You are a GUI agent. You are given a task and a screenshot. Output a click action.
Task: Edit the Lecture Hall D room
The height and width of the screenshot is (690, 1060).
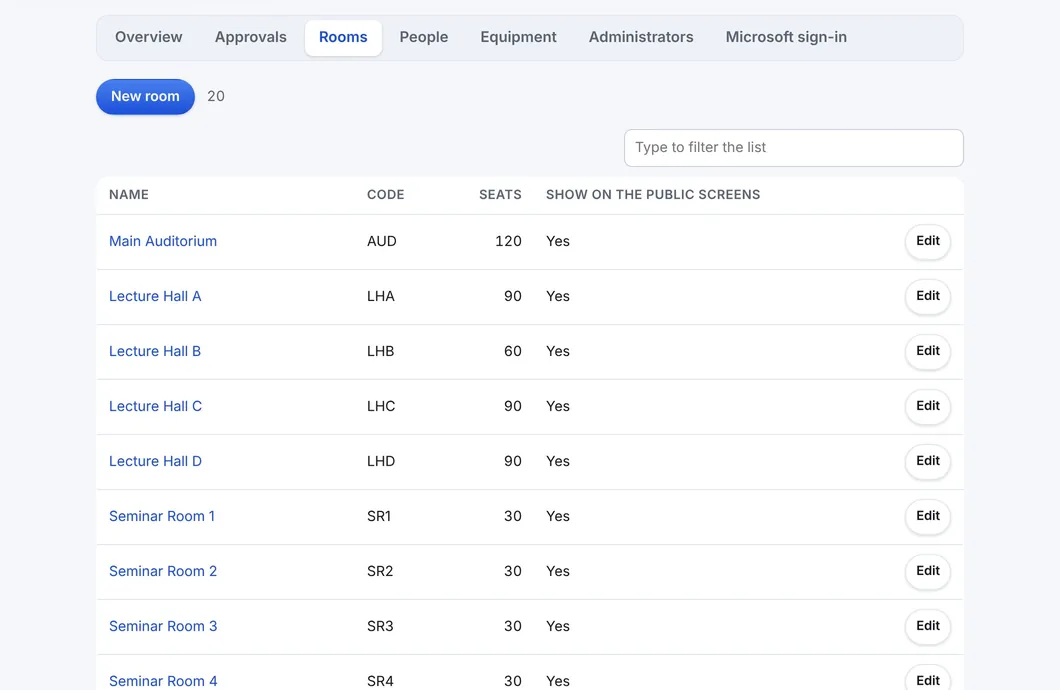point(928,461)
